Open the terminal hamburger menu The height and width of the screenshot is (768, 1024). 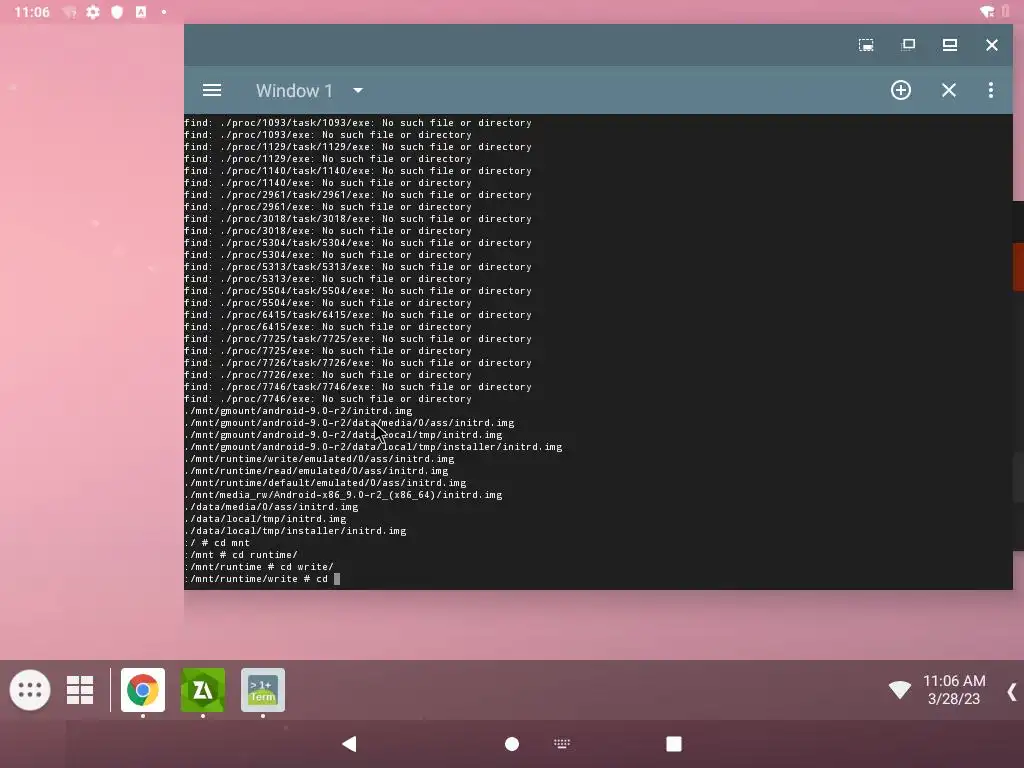pos(212,90)
